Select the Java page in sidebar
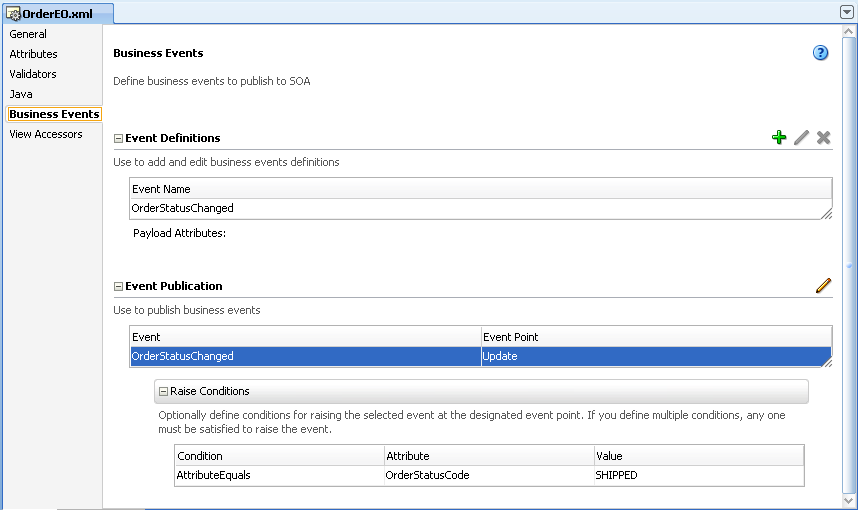This screenshot has width=858, height=510. tap(21, 94)
